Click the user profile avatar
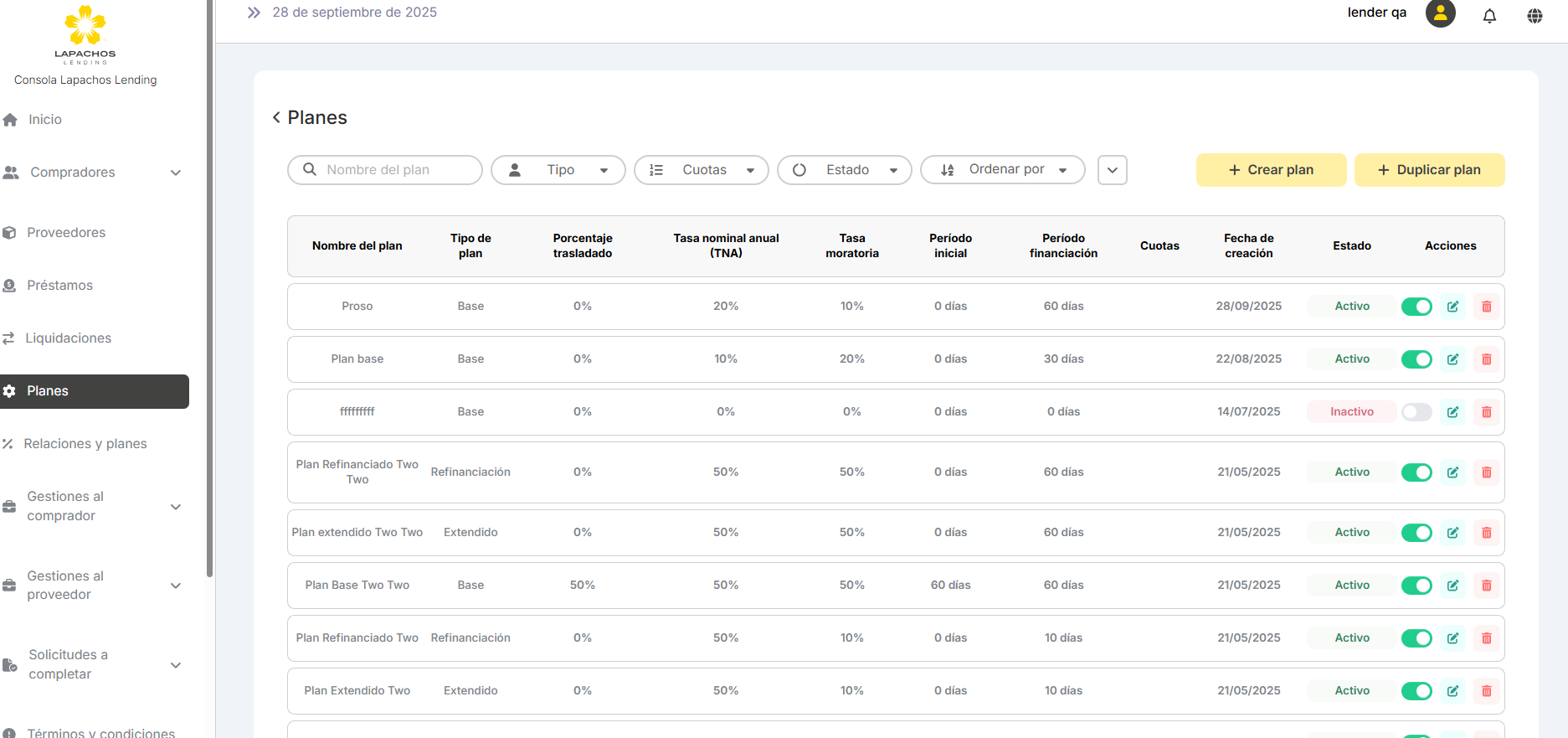 [x=1440, y=13]
